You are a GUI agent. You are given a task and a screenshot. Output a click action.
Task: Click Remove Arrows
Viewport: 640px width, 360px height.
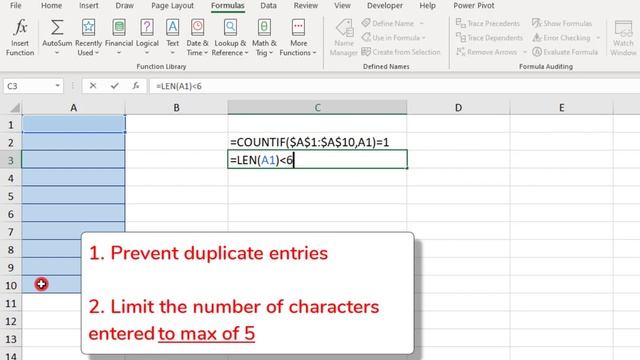pos(487,52)
